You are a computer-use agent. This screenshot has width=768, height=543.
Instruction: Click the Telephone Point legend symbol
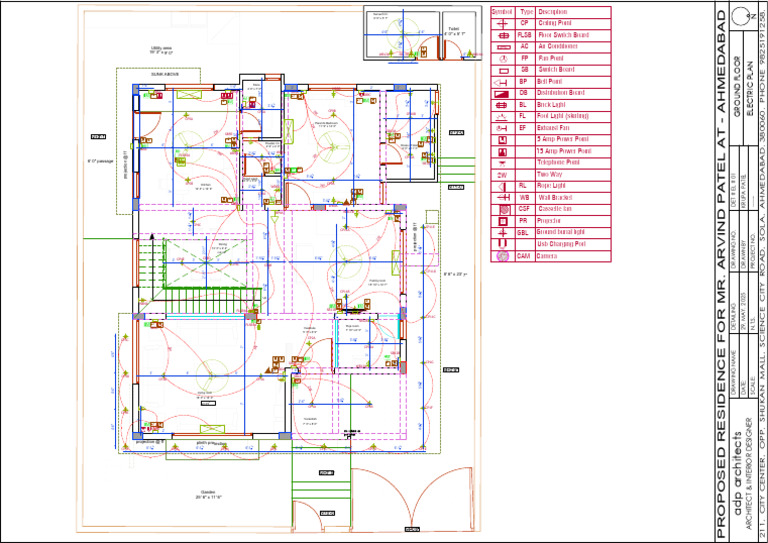click(503, 164)
